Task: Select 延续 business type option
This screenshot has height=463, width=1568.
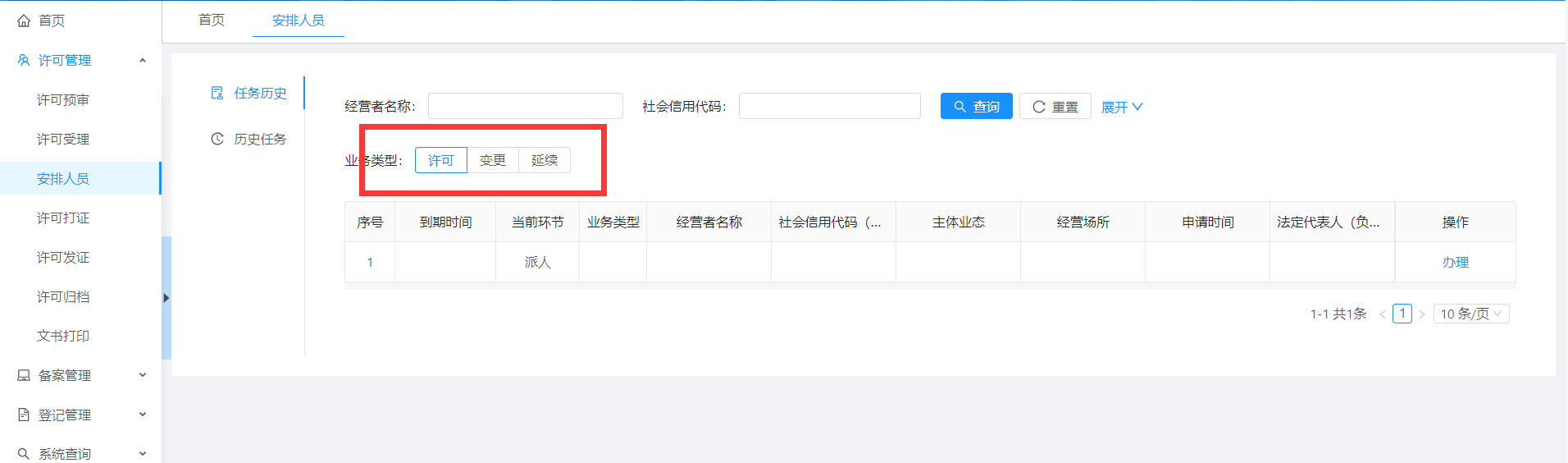Action: tap(545, 160)
